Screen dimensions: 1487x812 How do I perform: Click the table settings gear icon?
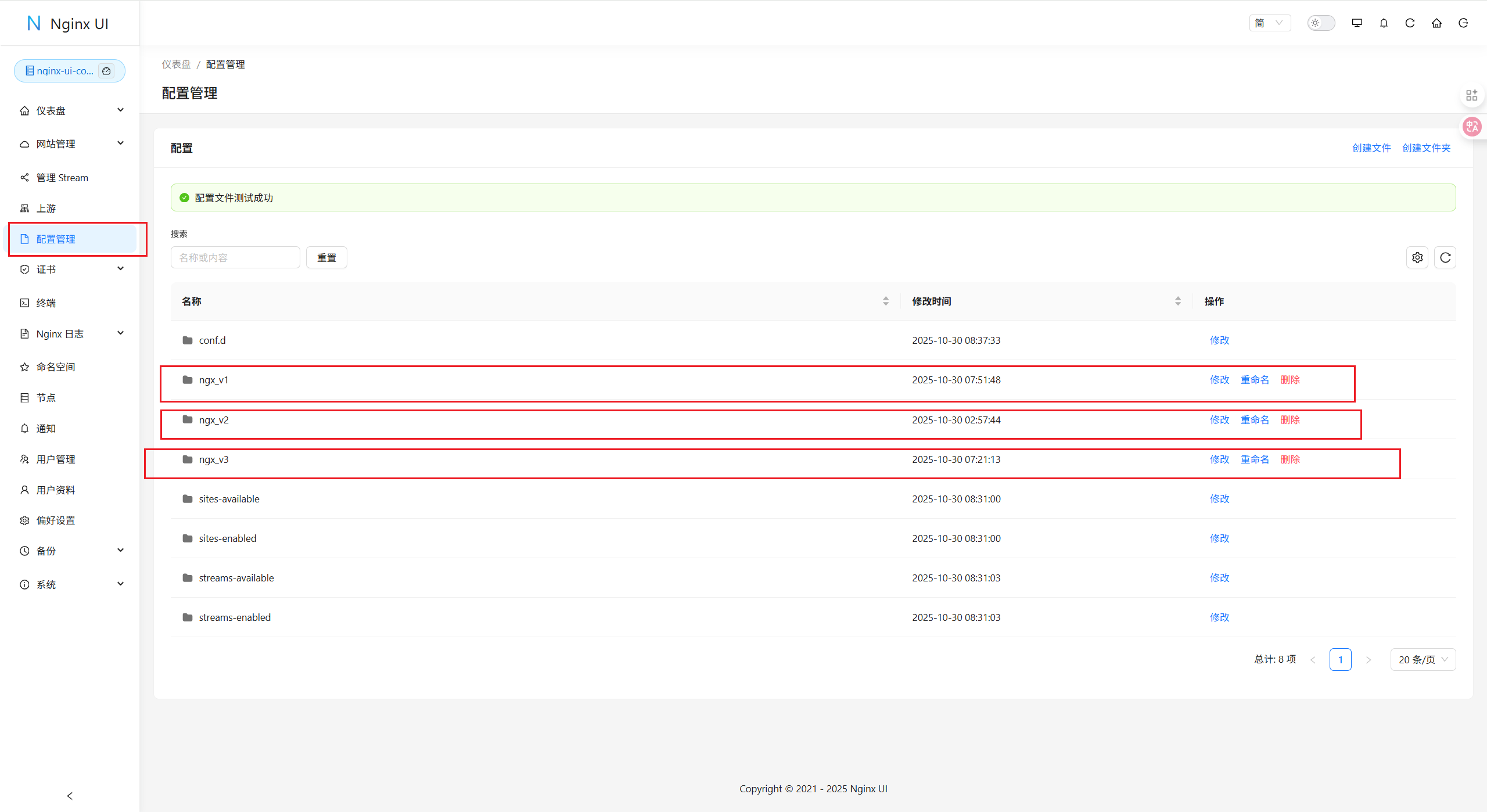tap(1417, 257)
